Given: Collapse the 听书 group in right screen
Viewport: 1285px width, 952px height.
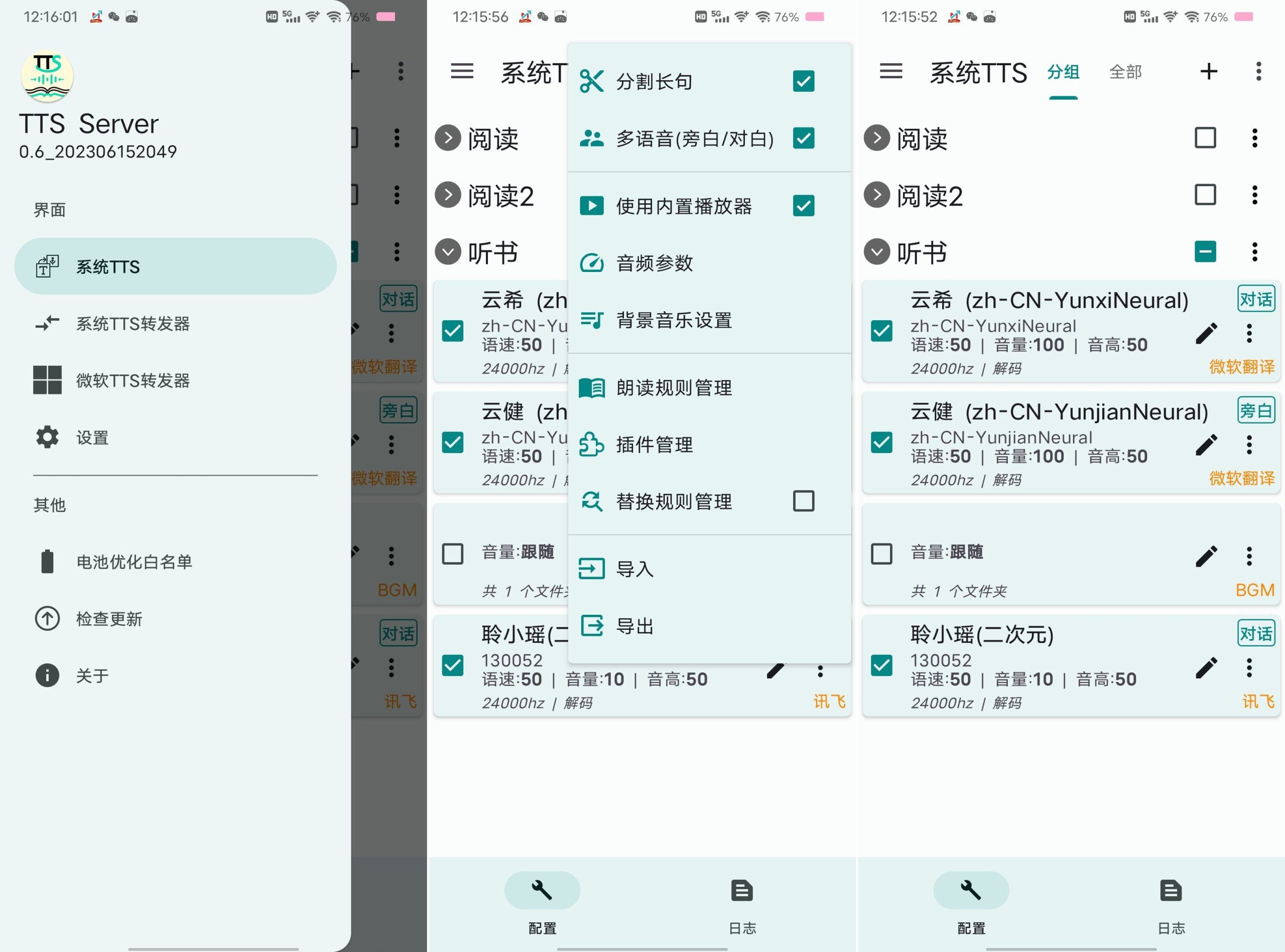Looking at the screenshot, I should point(877,252).
